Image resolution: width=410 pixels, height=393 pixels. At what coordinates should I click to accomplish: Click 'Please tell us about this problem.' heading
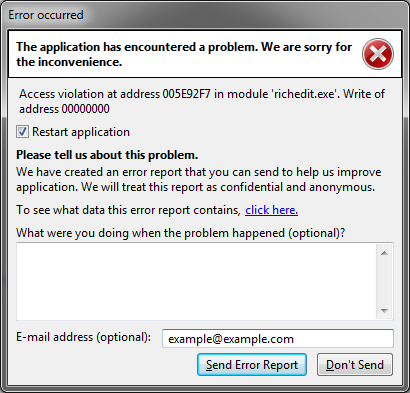point(107,155)
